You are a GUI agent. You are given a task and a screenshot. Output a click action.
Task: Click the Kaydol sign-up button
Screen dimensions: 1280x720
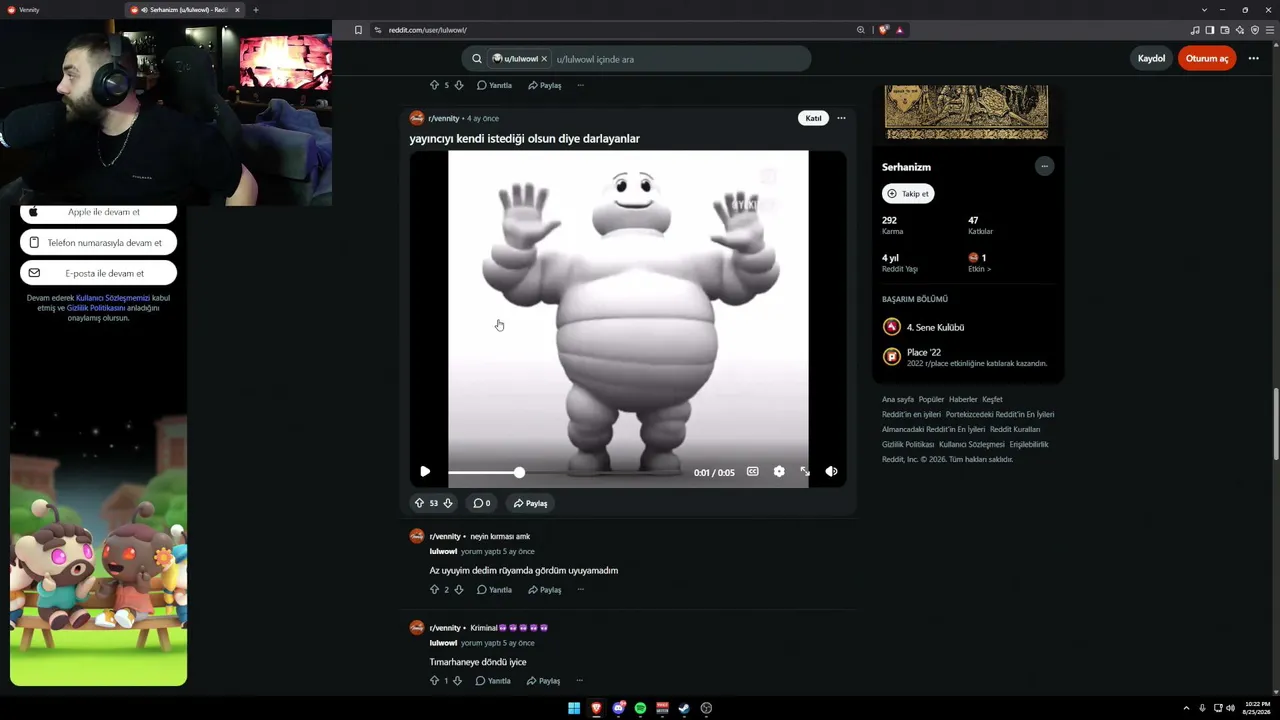point(1151,58)
